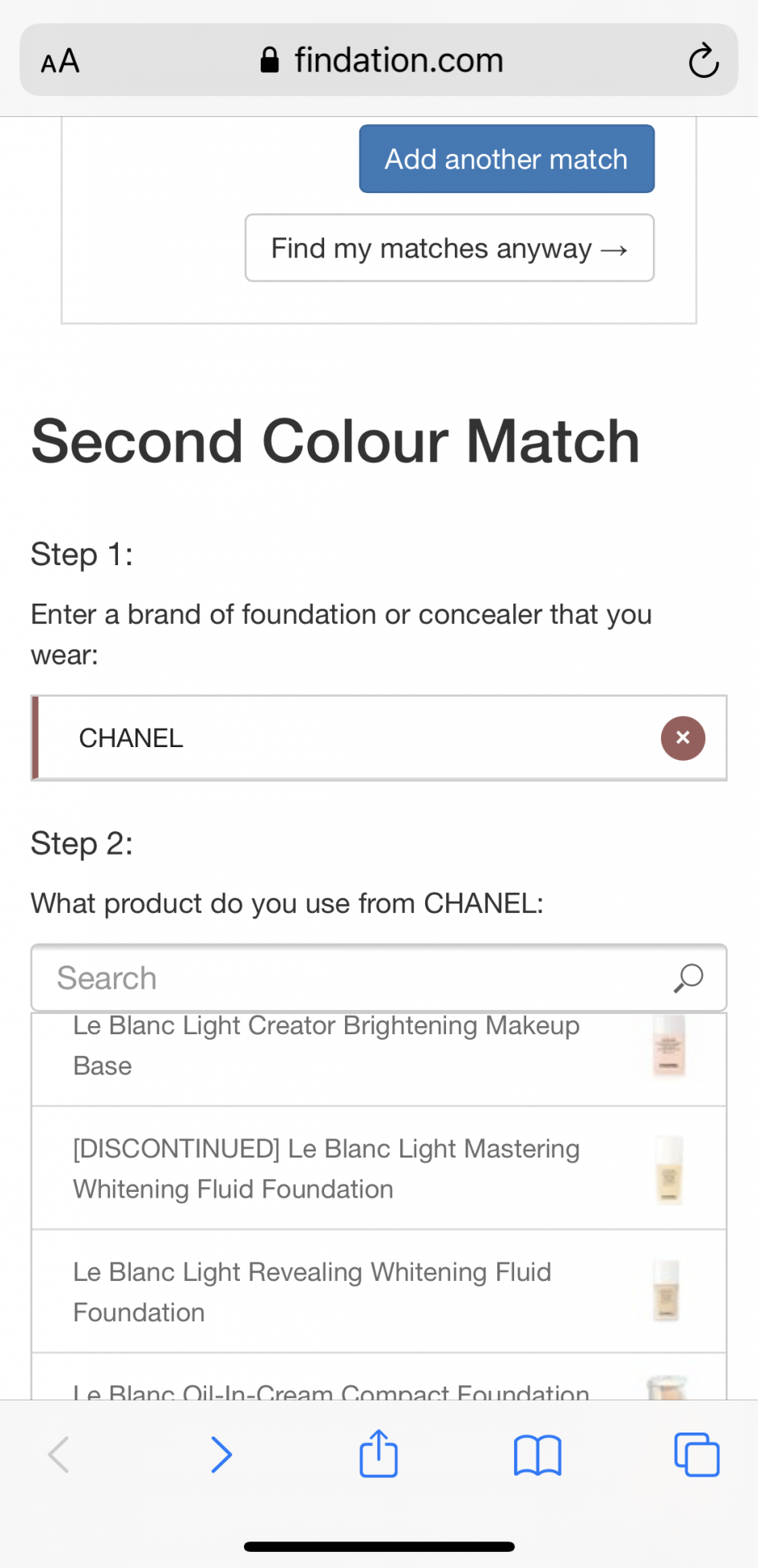Select Le Blanc Light Revealing Whitening Fluid Foundation

[x=313, y=1291]
